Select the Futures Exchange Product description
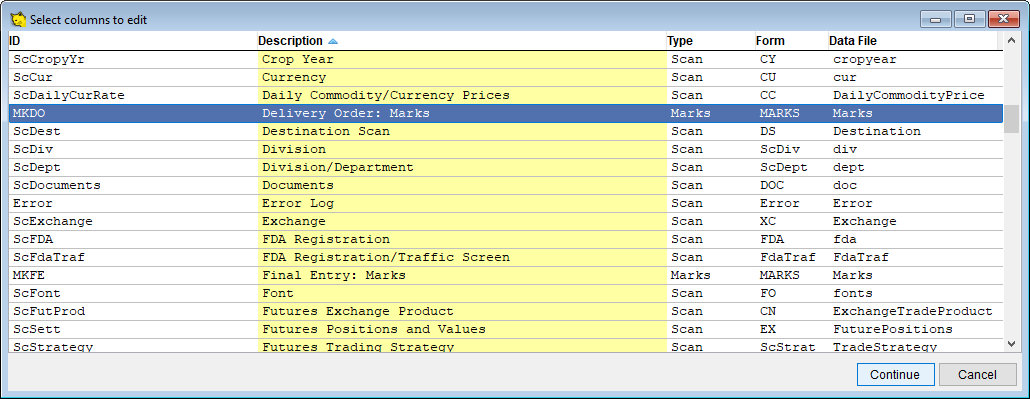Viewport: 1030px width, 399px height. (x=462, y=311)
